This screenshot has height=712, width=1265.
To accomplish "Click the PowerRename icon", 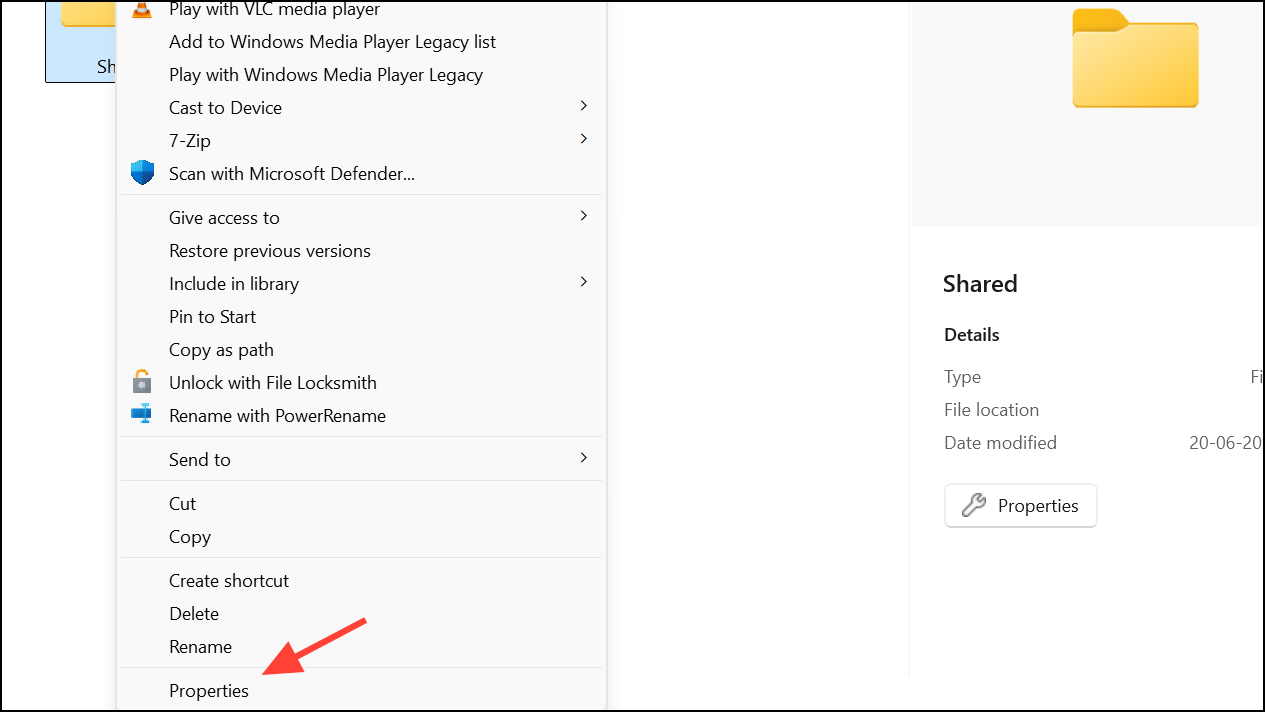I will [x=143, y=415].
